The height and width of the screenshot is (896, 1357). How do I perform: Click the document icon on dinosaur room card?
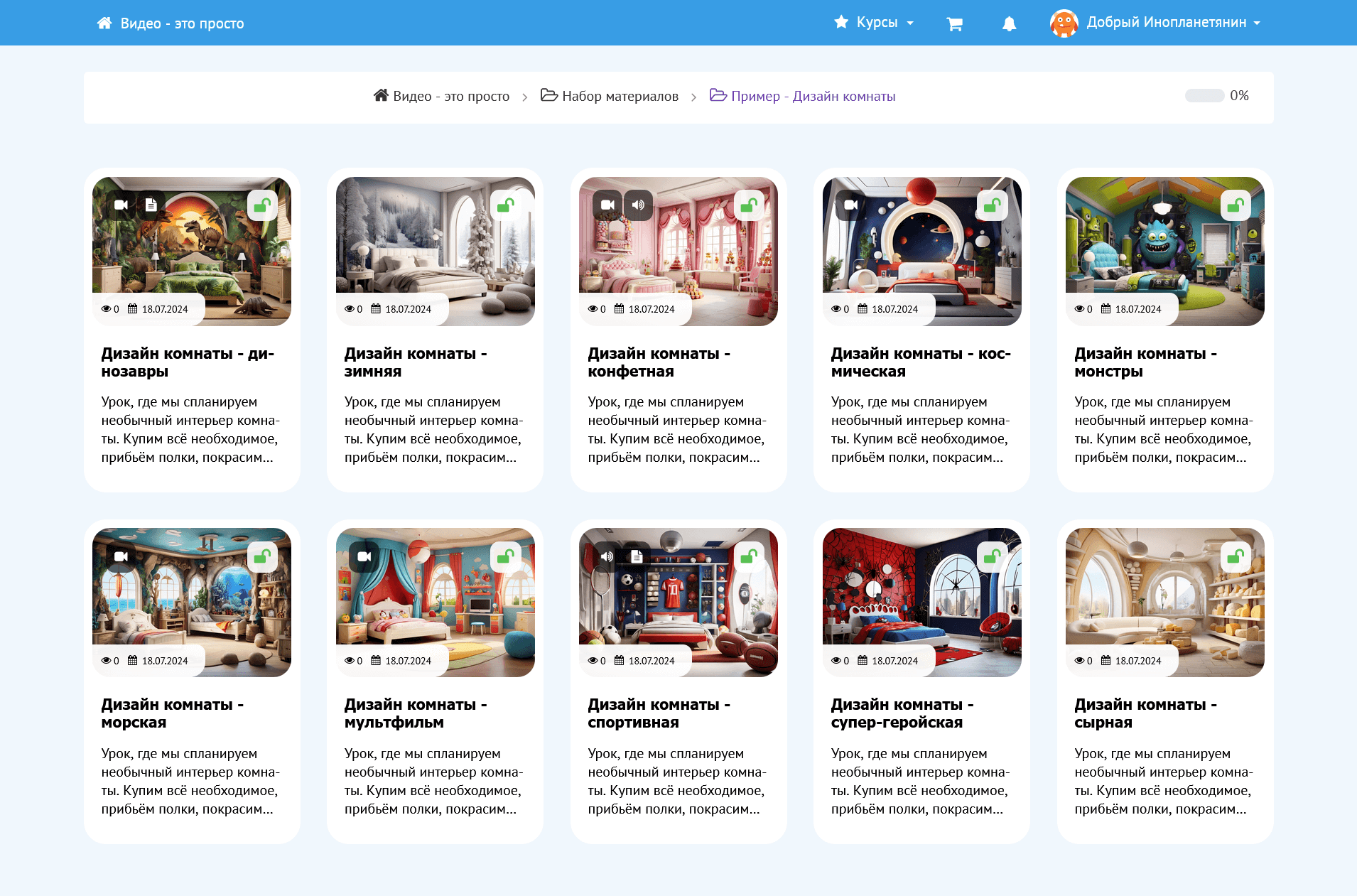point(151,205)
